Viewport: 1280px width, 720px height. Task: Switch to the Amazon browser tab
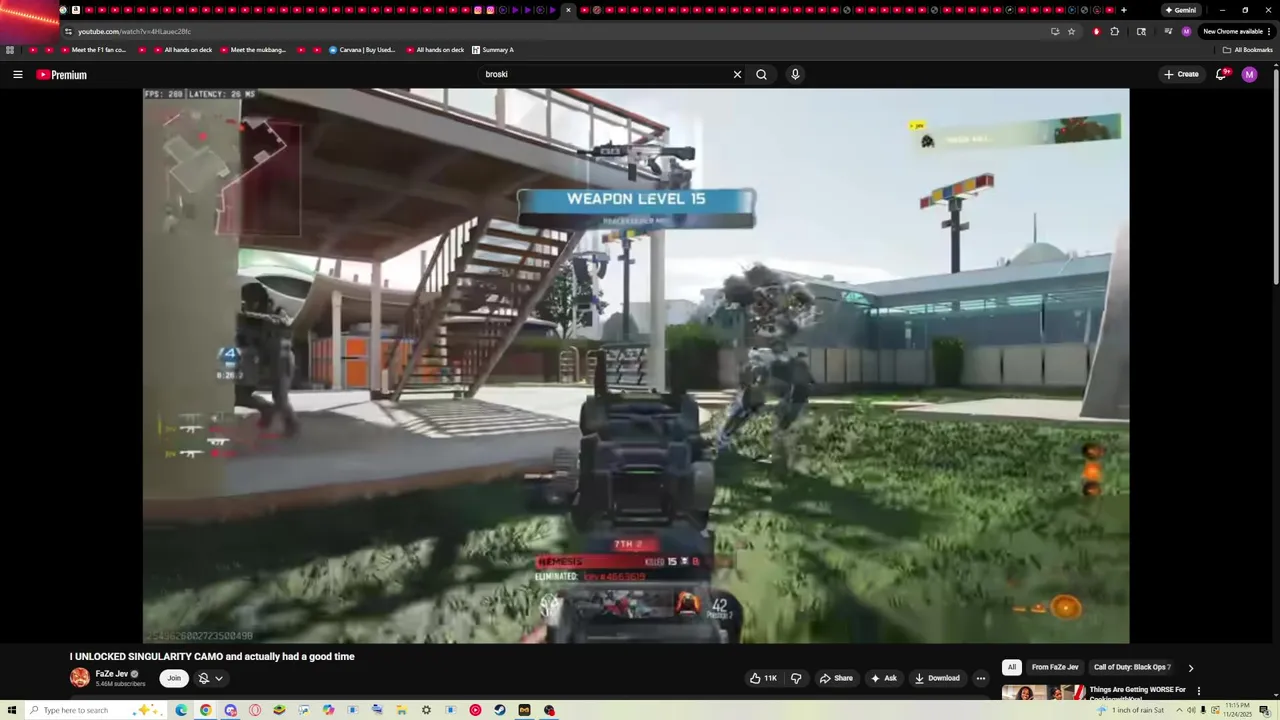click(75, 10)
